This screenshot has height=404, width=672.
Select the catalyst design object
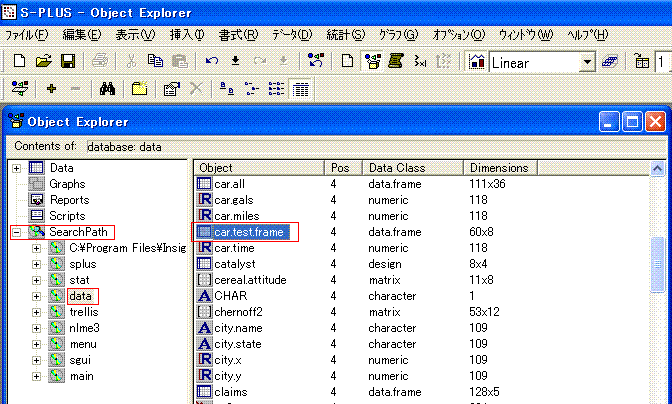pos(235,264)
